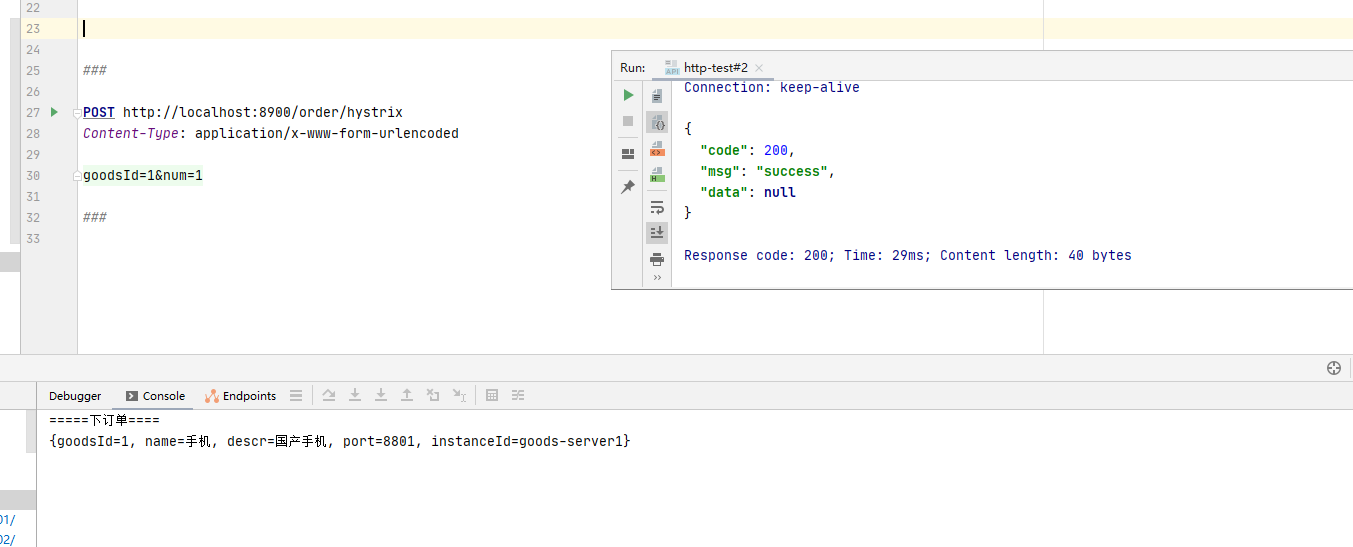Run the POST request from the gutter arrow
The height and width of the screenshot is (547, 1353).
54,112
